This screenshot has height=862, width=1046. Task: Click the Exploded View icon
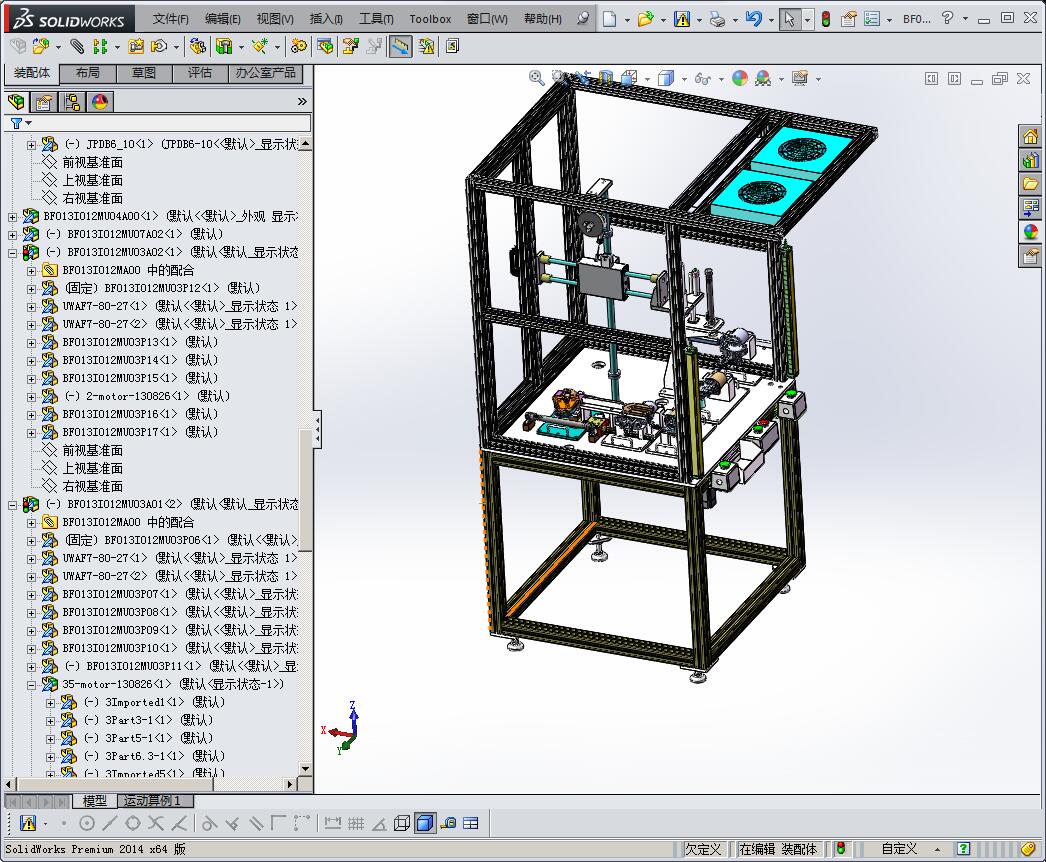(350, 46)
